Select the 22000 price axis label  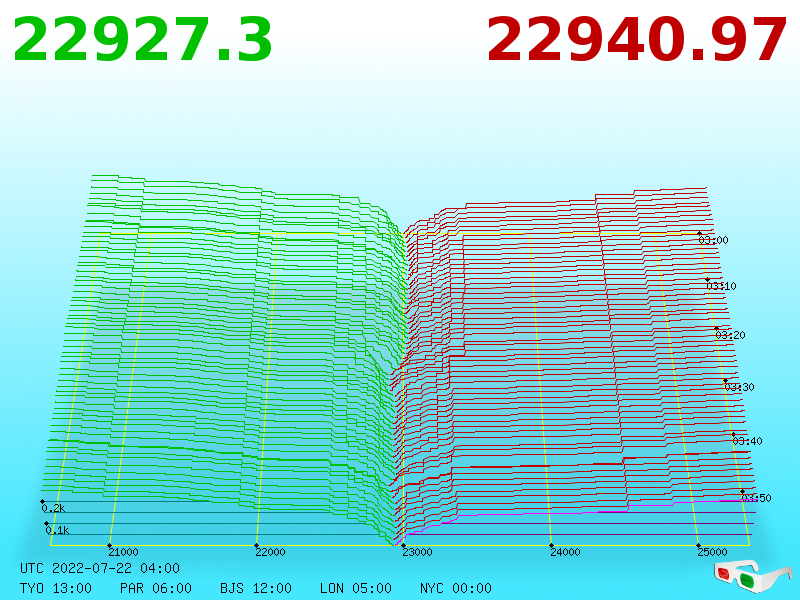(x=270, y=552)
